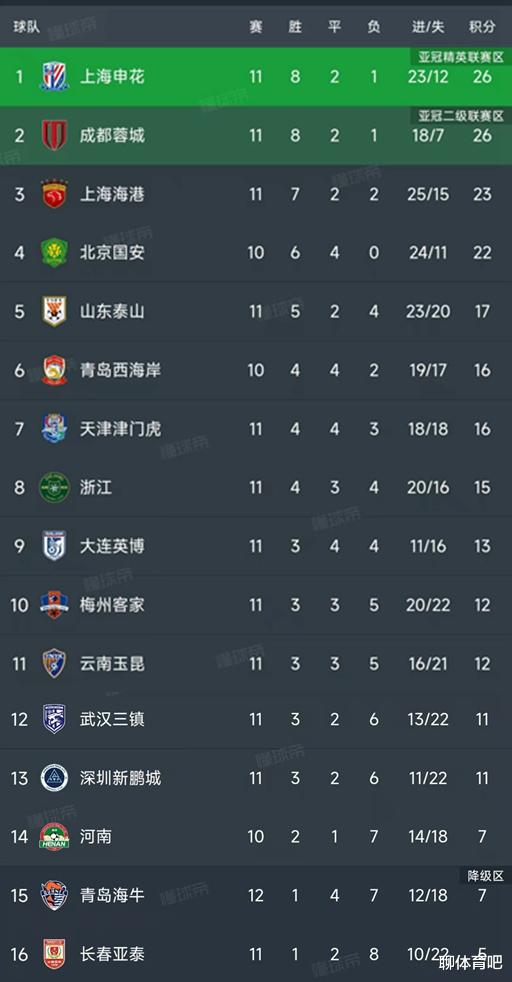Click the 青岛海牛 team name

[x=113, y=896]
